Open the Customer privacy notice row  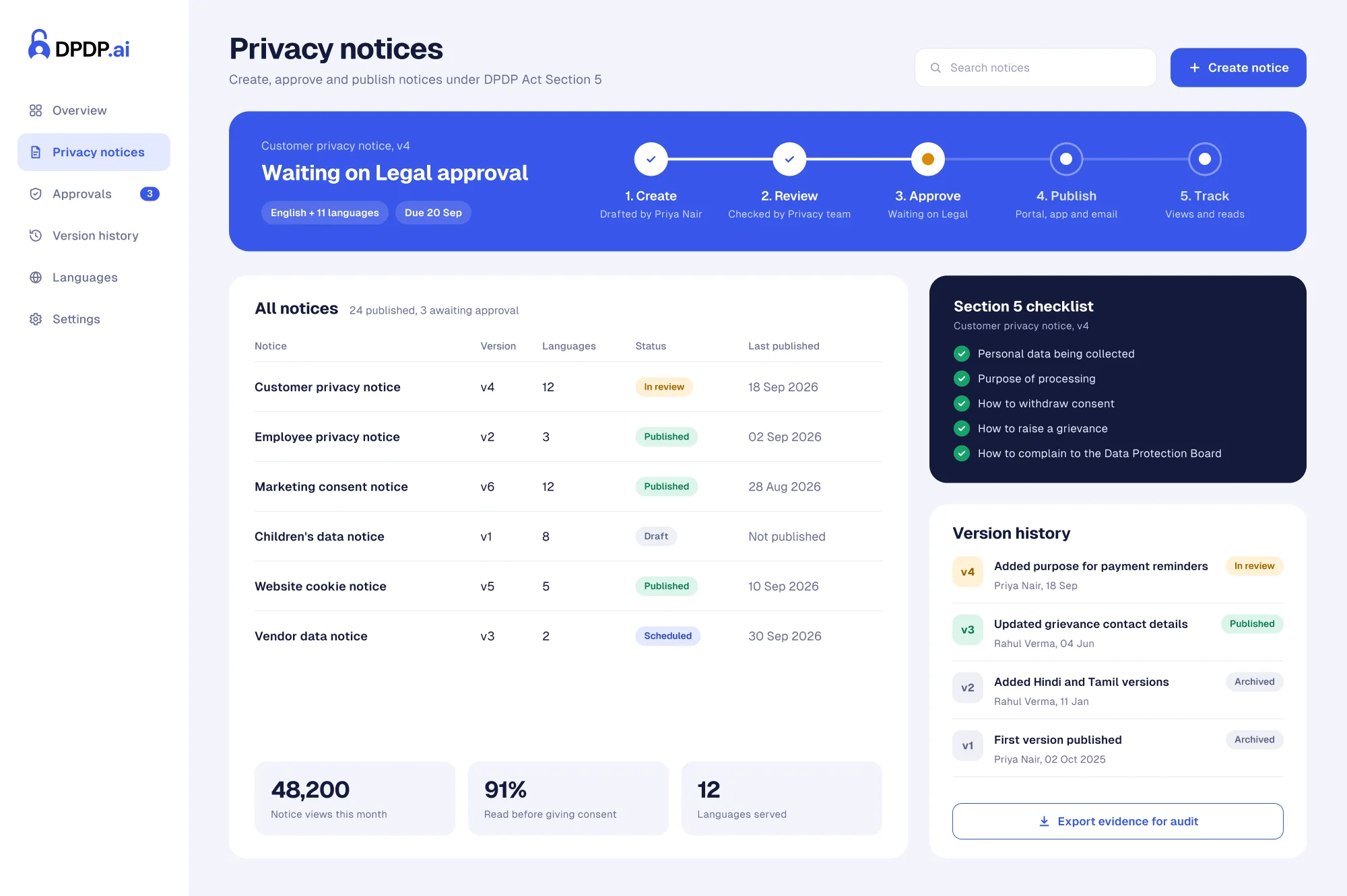pos(568,387)
